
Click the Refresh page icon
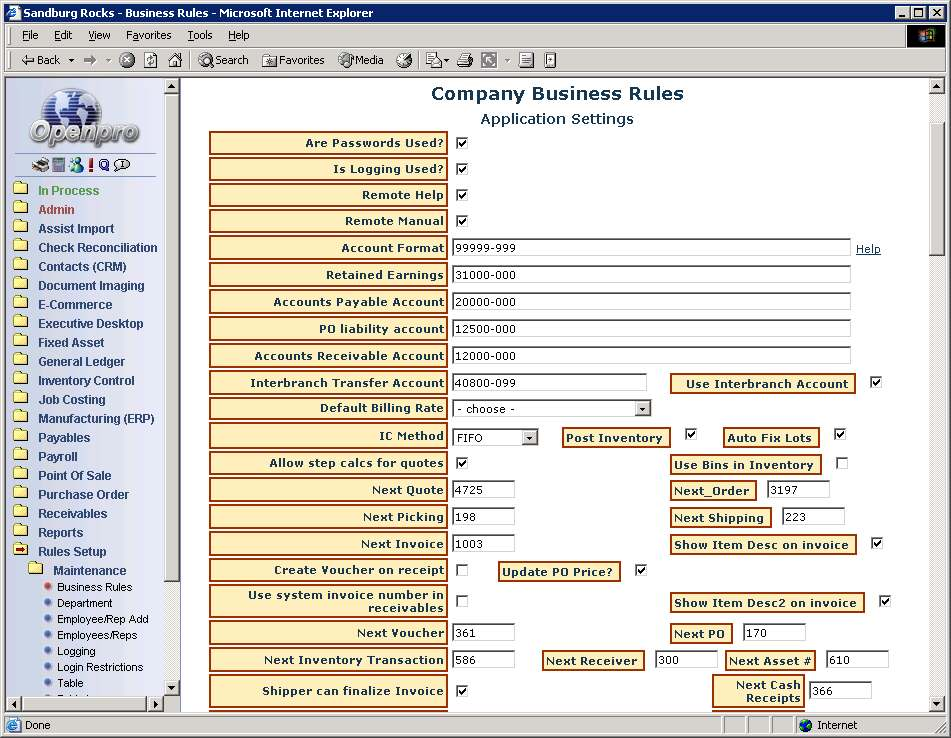coord(151,60)
